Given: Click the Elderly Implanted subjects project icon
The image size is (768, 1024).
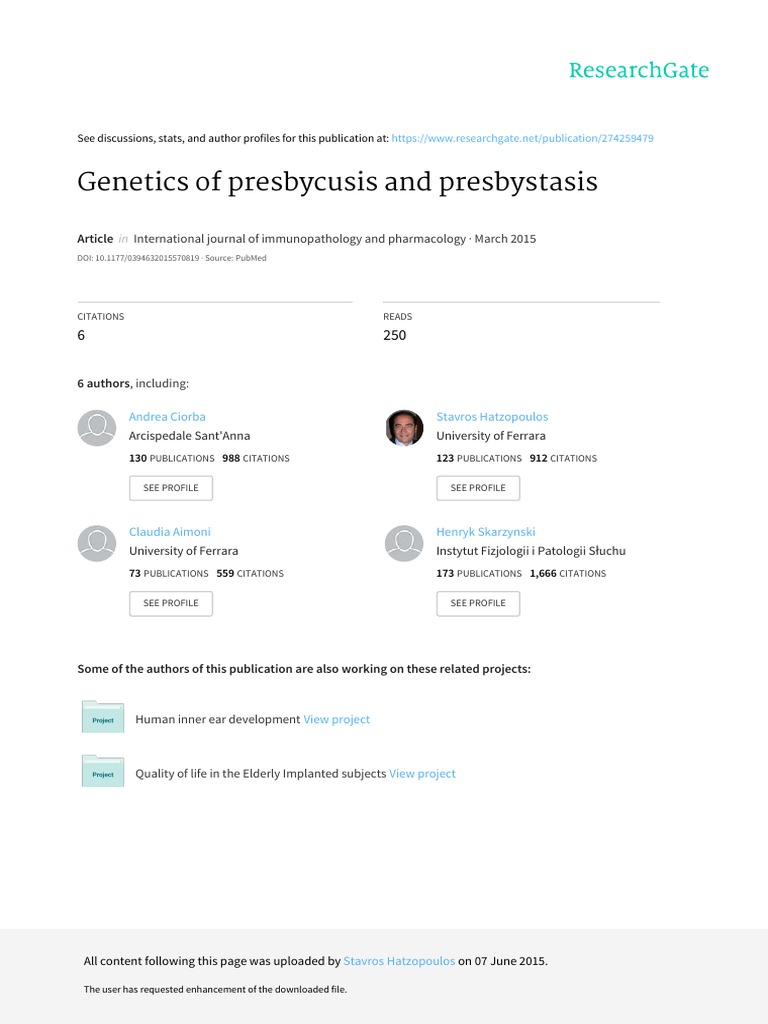Looking at the screenshot, I should pyautogui.click(x=102, y=772).
